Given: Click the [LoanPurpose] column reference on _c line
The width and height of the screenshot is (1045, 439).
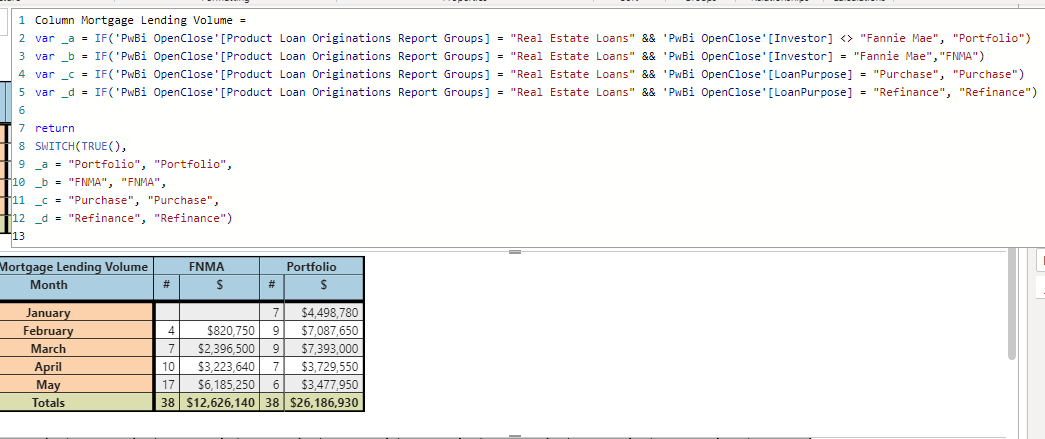Looking at the screenshot, I should tap(810, 75).
